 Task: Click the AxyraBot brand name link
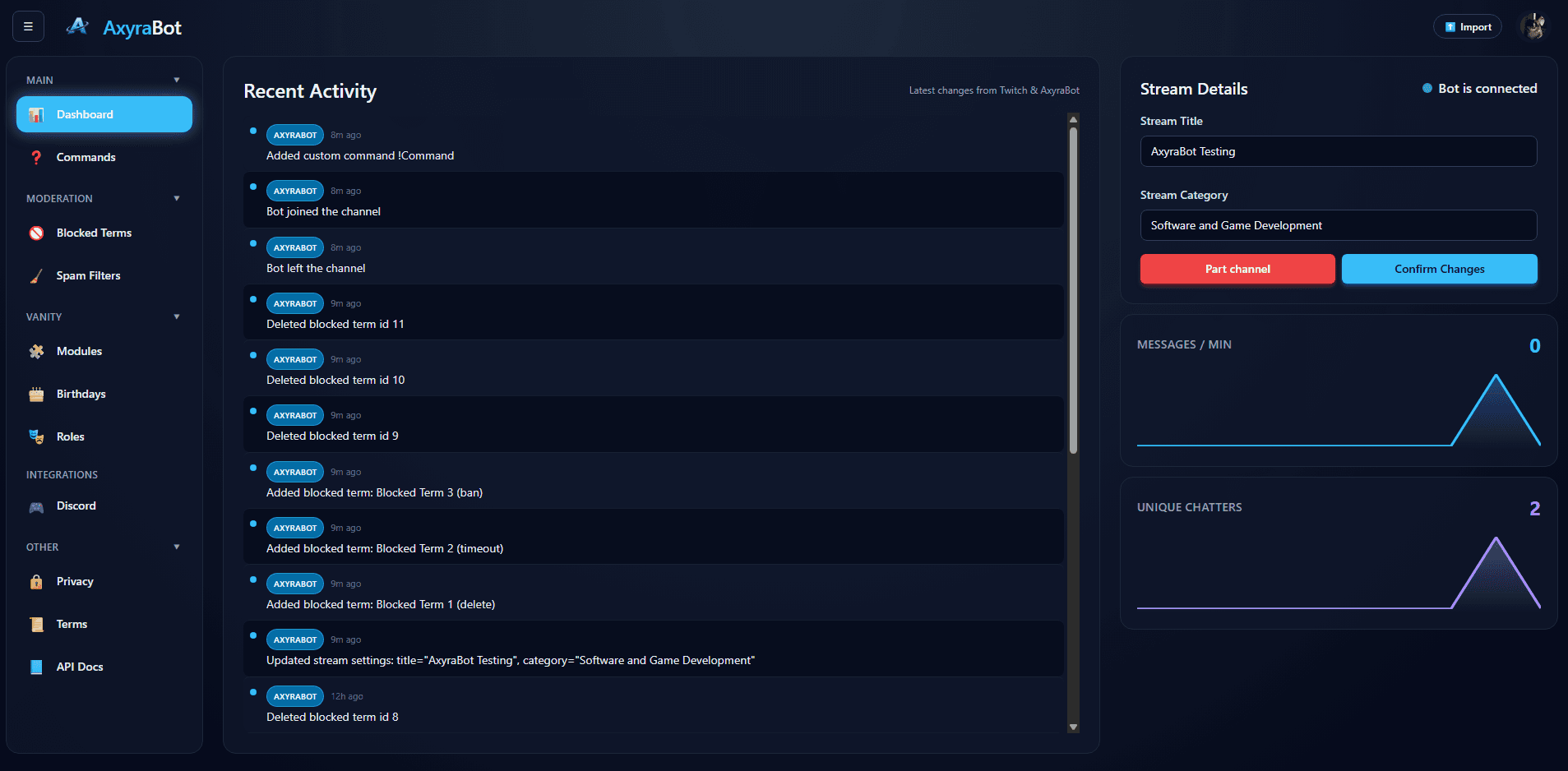(142, 28)
